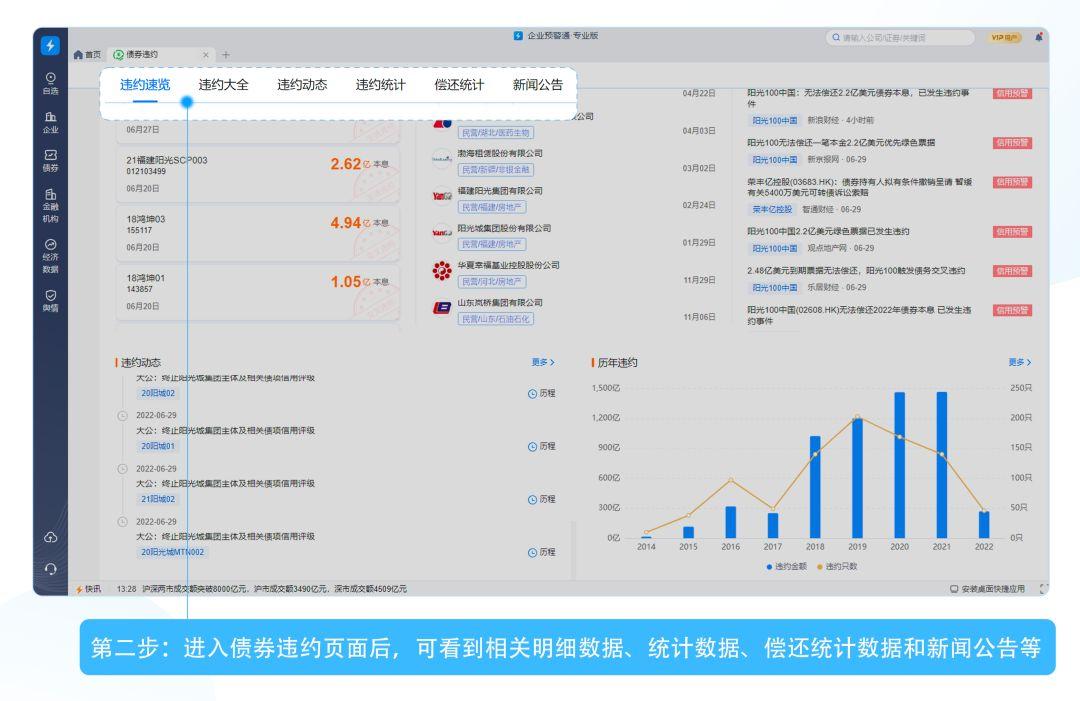
Task: Toggle 违约只数 series in chart legend
Action: [x=837, y=567]
